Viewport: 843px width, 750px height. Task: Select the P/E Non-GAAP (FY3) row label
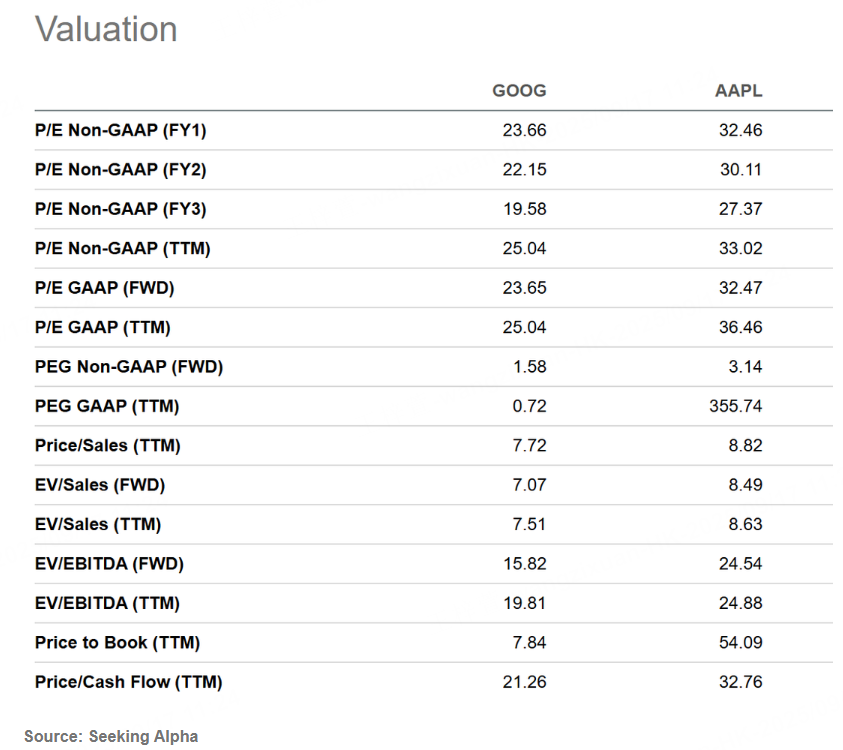(120, 209)
